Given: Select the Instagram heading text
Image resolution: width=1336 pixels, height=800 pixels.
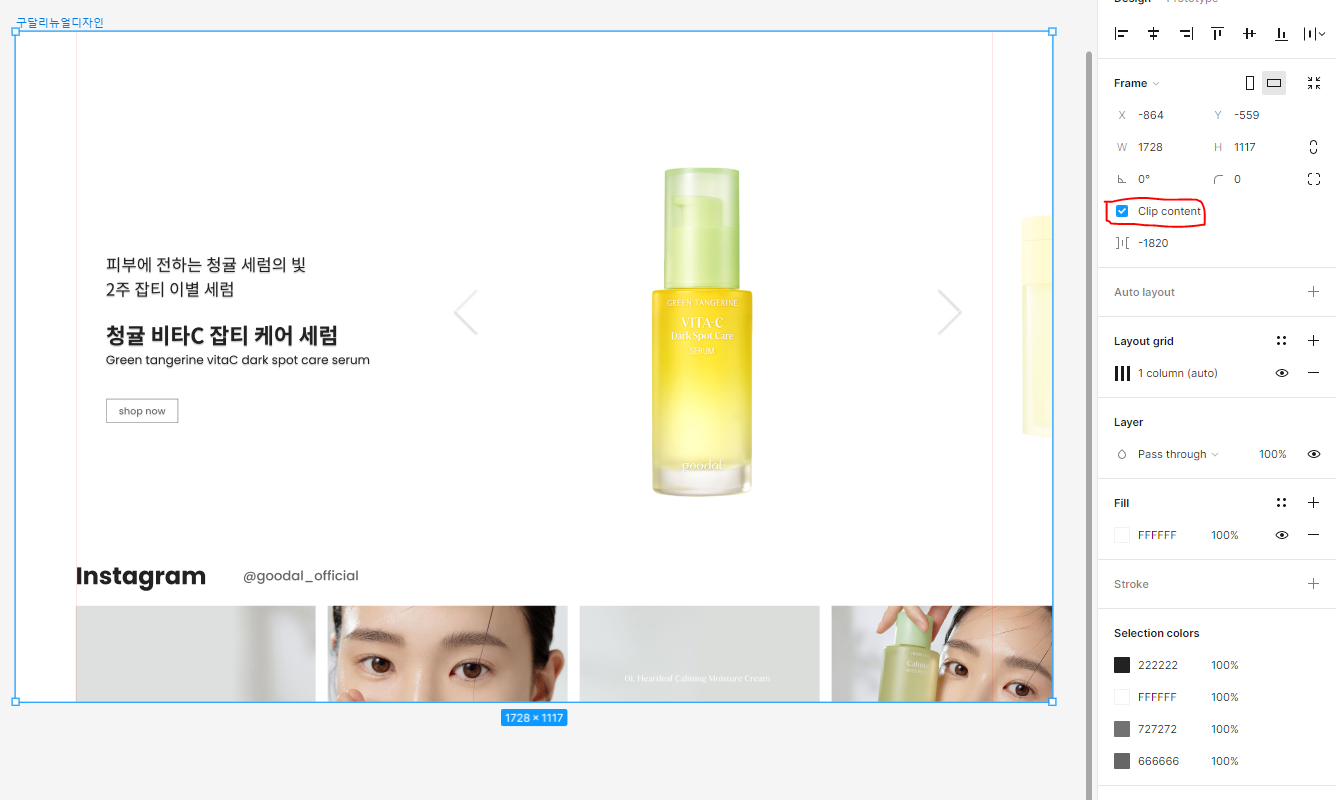Looking at the screenshot, I should [x=141, y=577].
